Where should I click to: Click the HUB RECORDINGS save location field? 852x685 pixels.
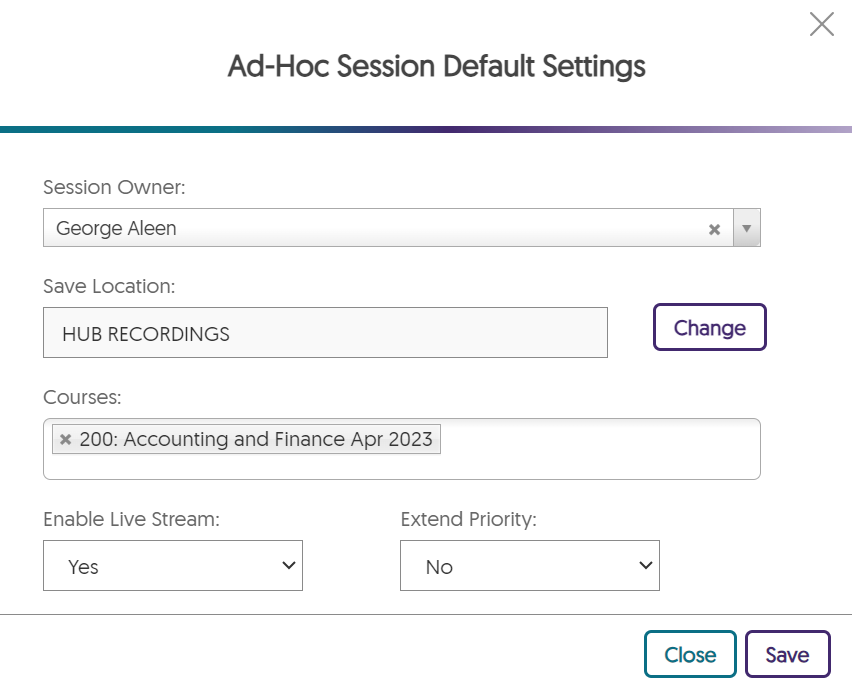coord(325,333)
